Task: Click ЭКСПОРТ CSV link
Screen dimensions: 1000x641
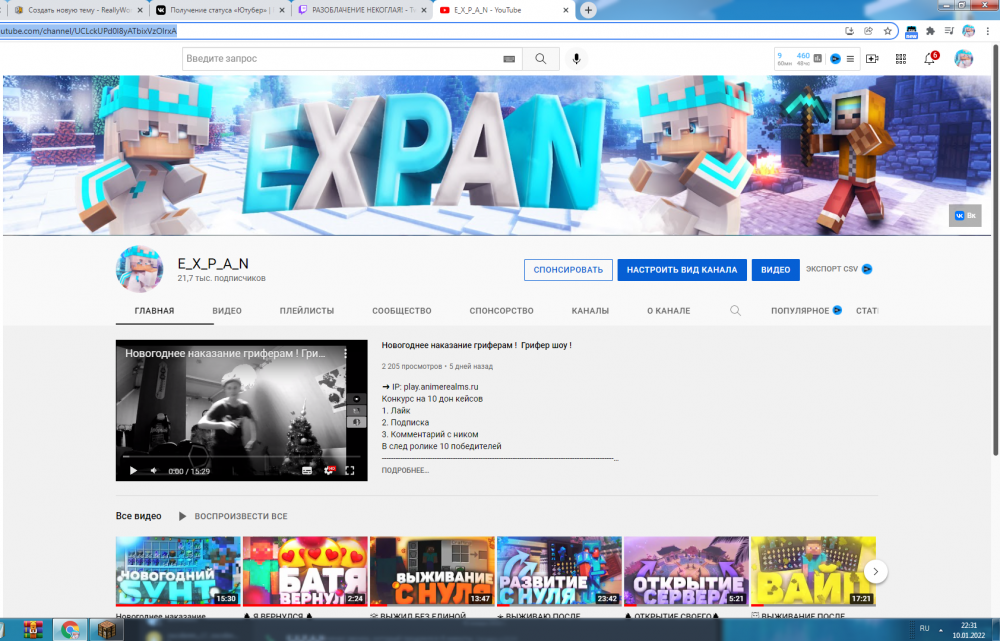Action: pyautogui.click(x=838, y=269)
